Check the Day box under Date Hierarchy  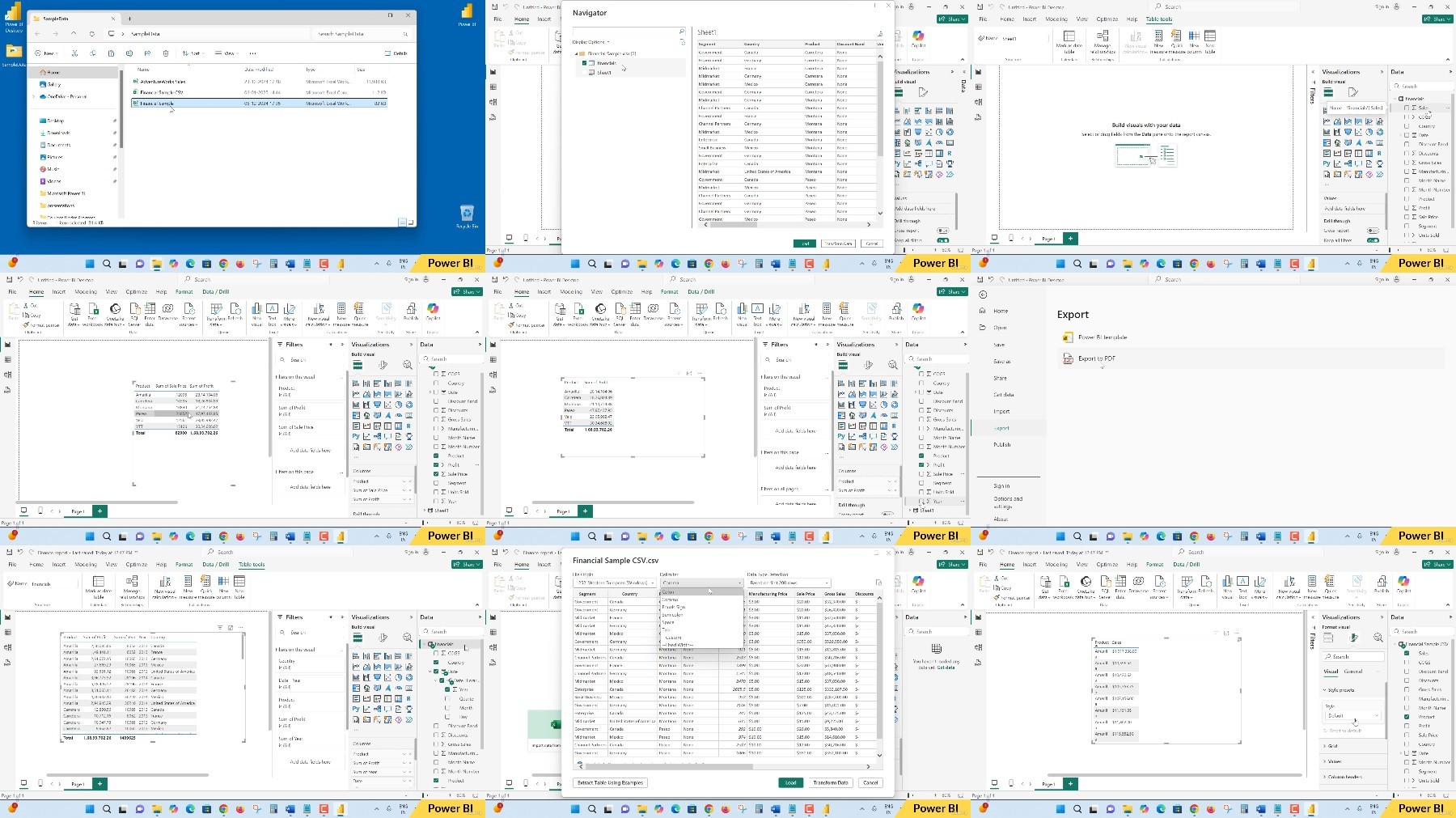point(447,717)
